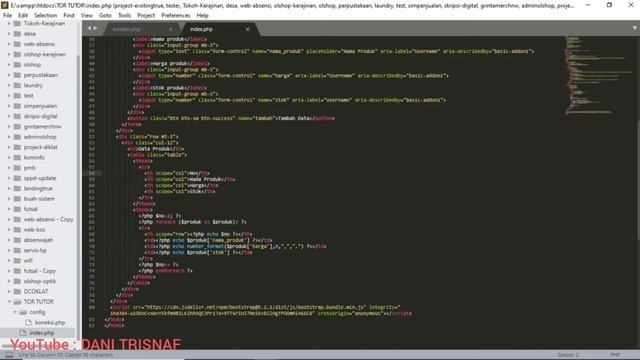Open the Selection menu
Image resolution: width=640 pixels, height=360 pixels.
[x=45, y=15]
